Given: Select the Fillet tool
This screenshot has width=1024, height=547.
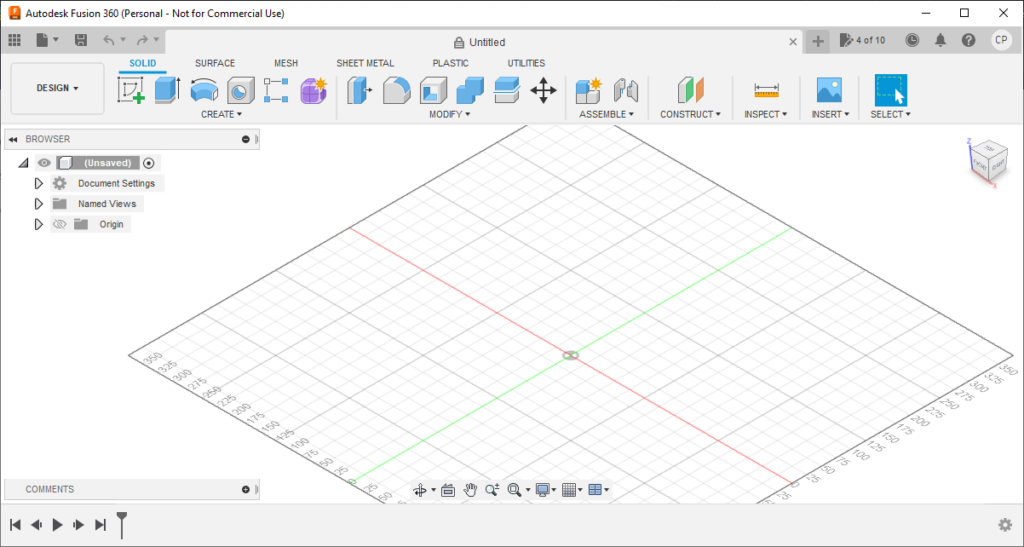Looking at the screenshot, I should click(396, 91).
